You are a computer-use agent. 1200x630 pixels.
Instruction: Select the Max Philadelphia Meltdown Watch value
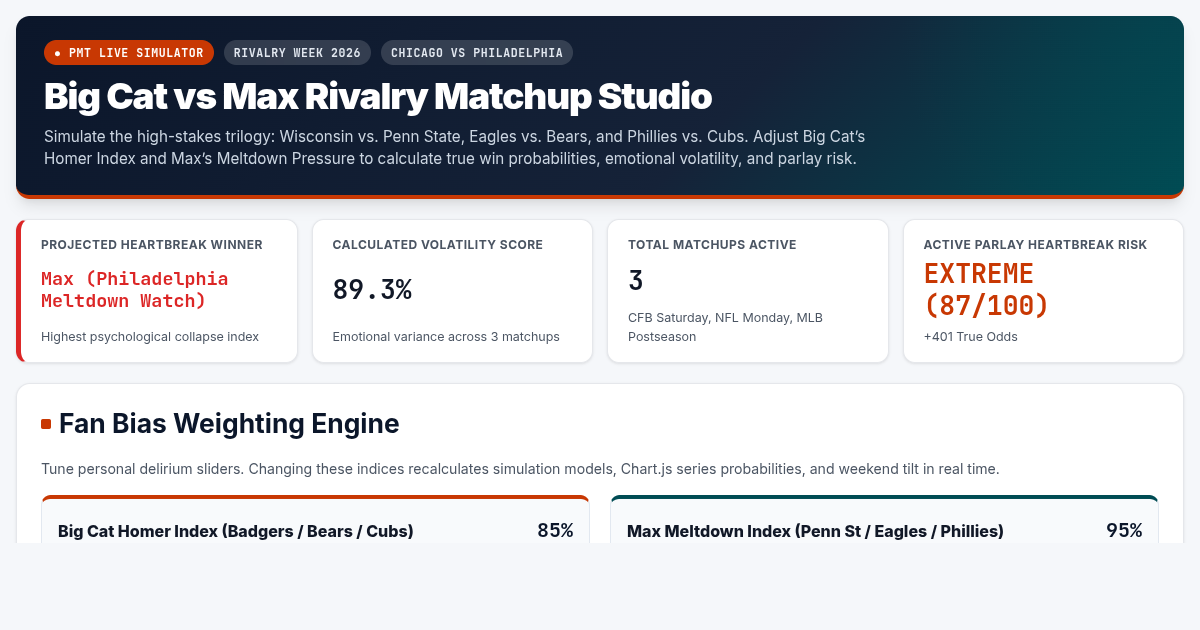[x=135, y=290]
